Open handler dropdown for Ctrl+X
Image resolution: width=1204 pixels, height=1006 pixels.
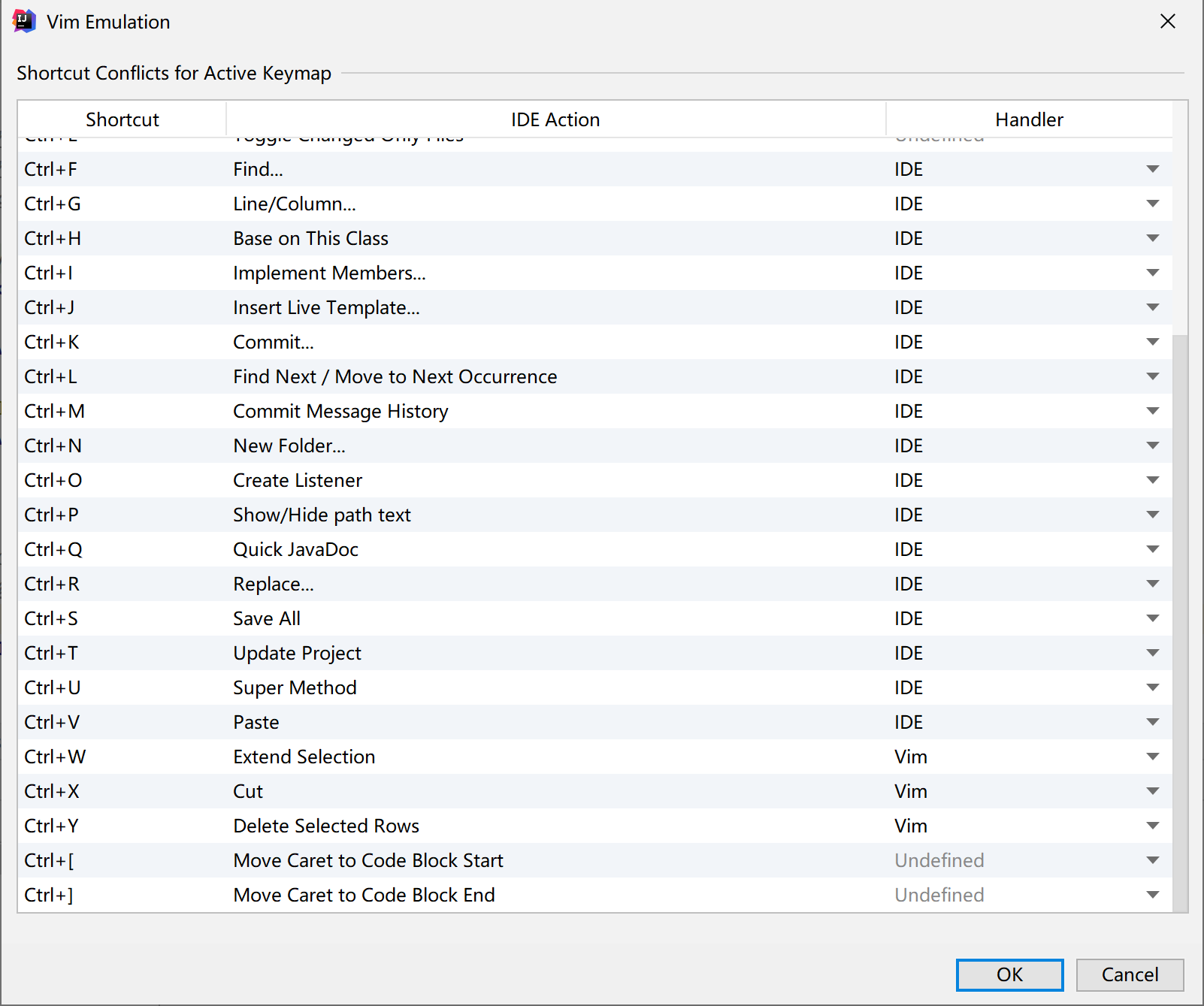point(1153,791)
